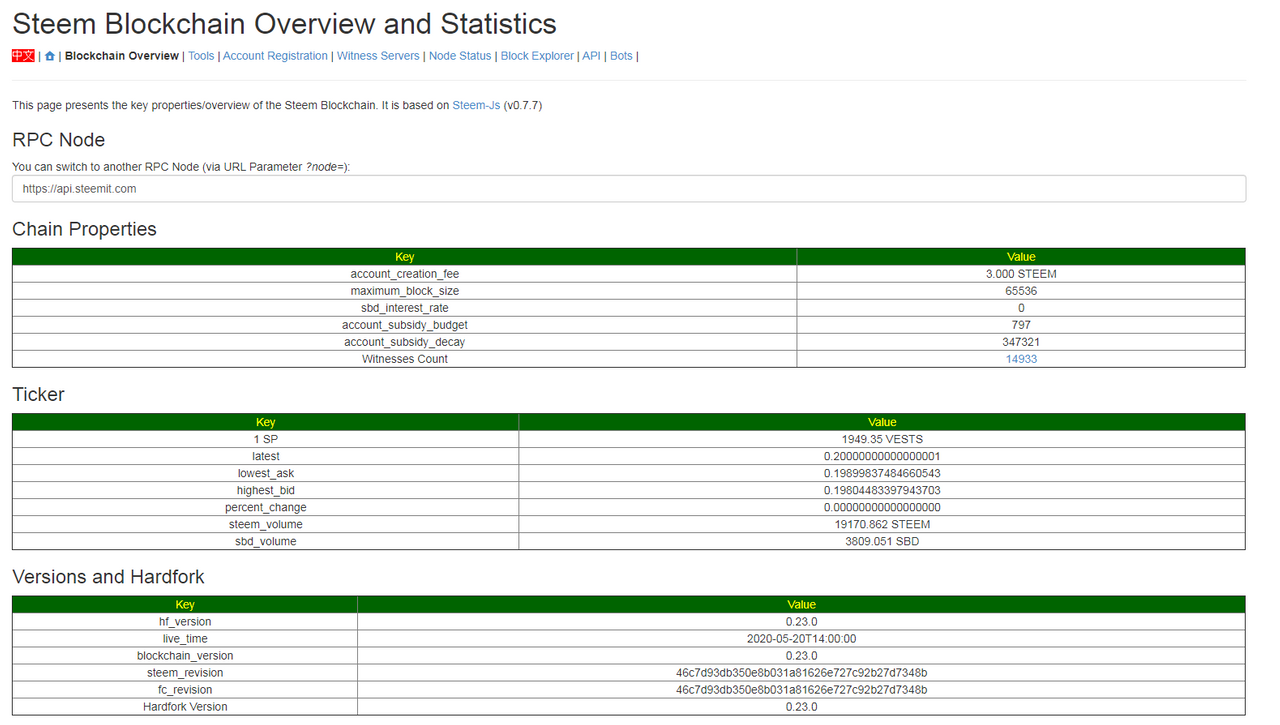Select the 3.000 STEEM value
Viewport: 1280px width, 725px height.
(x=1021, y=274)
